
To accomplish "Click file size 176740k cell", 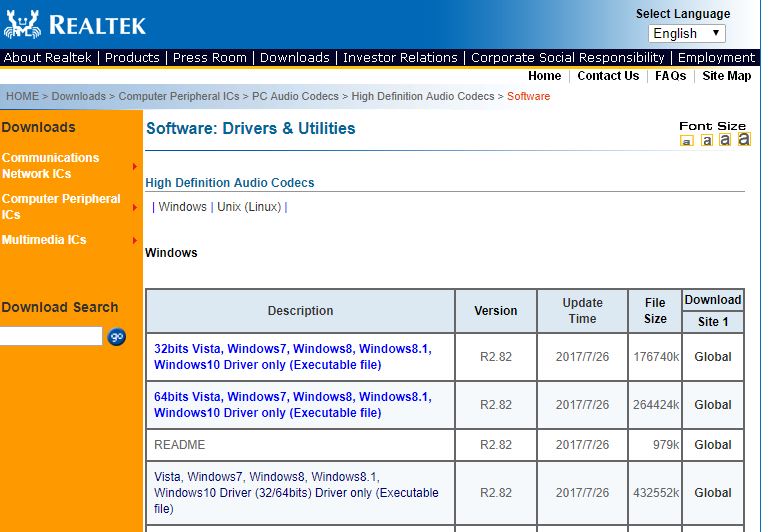I will [655, 357].
